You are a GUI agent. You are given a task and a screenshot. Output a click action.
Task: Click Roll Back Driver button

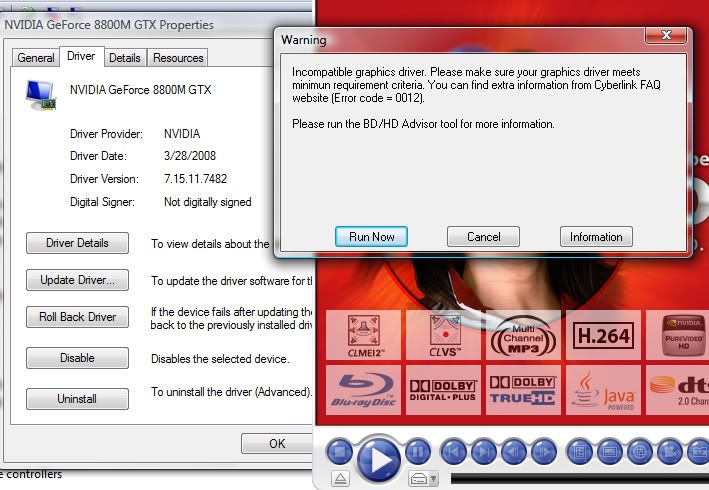tap(77, 317)
